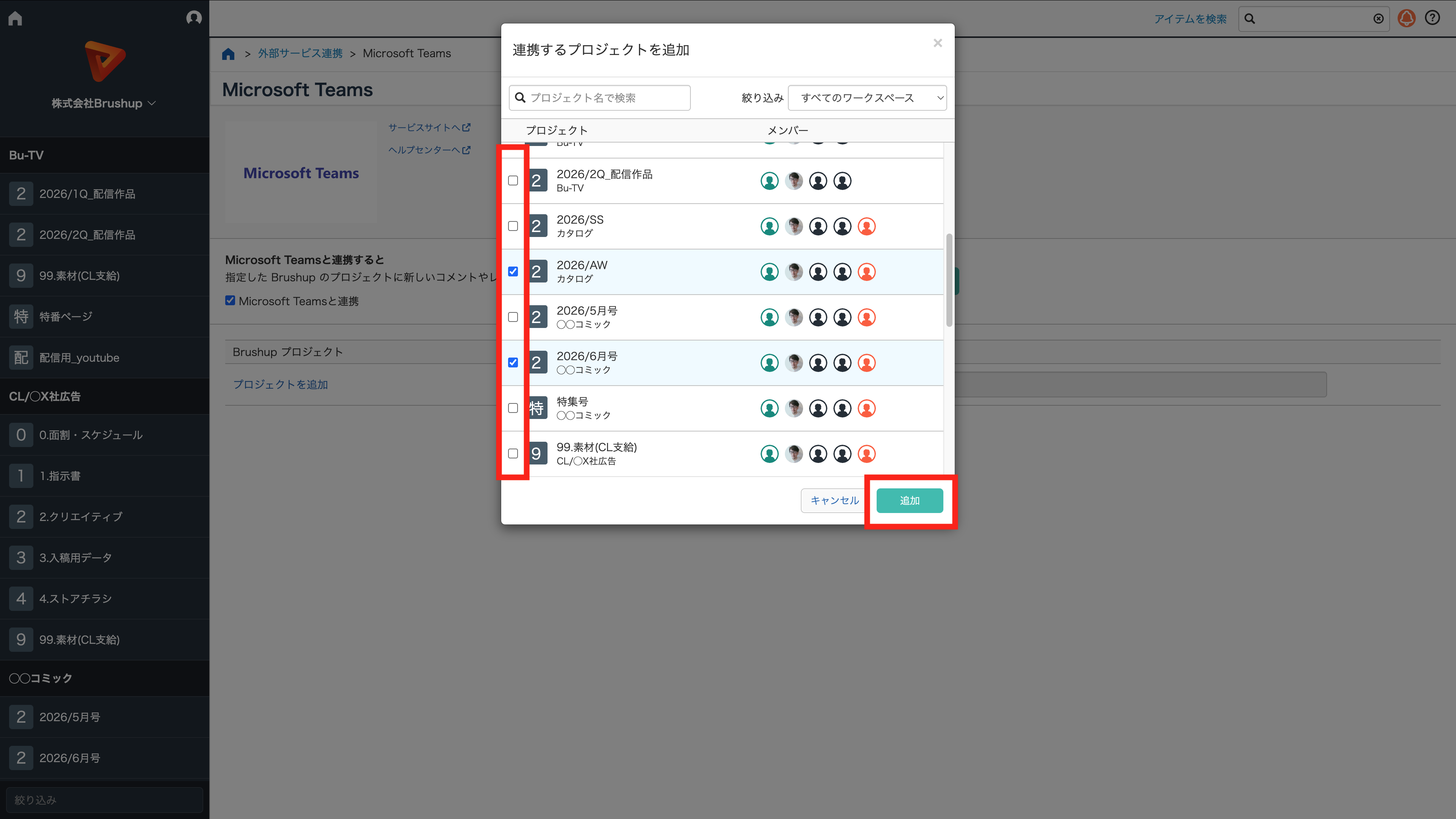
Task: Click the photo member avatar in 2026/SS row
Action: [x=794, y=226]
